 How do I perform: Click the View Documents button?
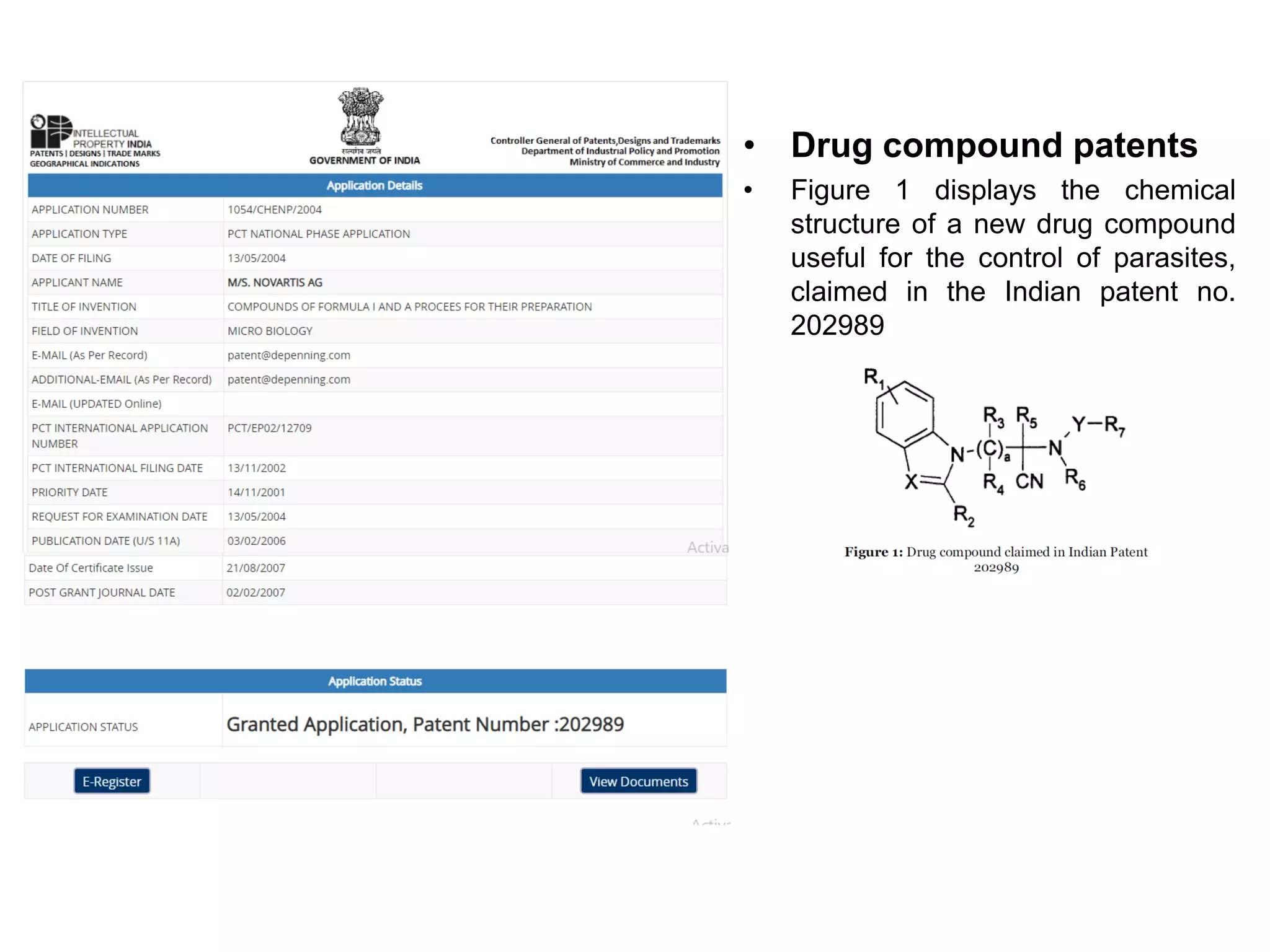pos(638,781)
